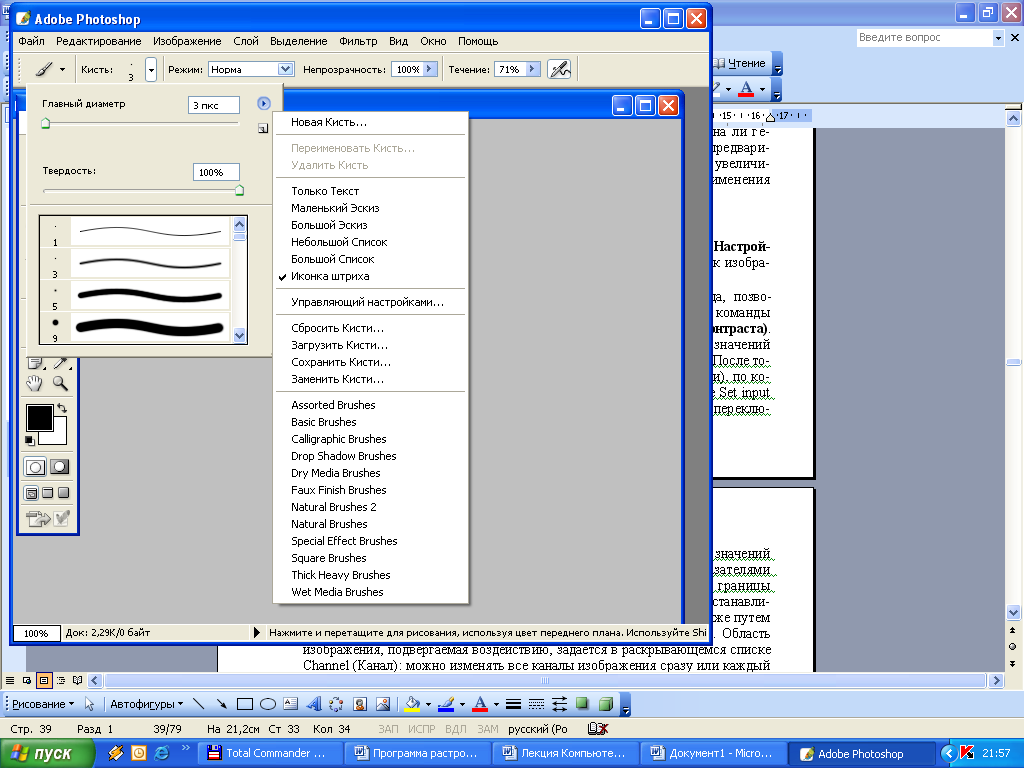
Task: Open the flow slider arrow next to 71%
Action: click(x=533, y=69)
